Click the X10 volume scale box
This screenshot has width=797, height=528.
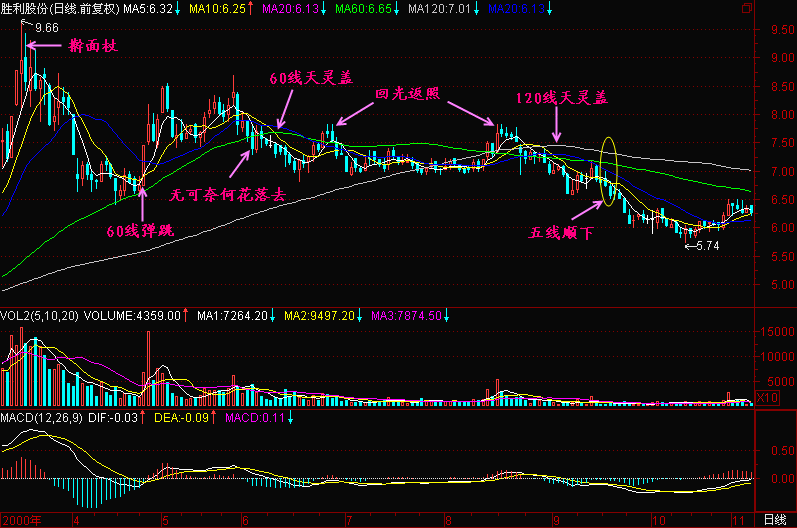coord(766,398)
